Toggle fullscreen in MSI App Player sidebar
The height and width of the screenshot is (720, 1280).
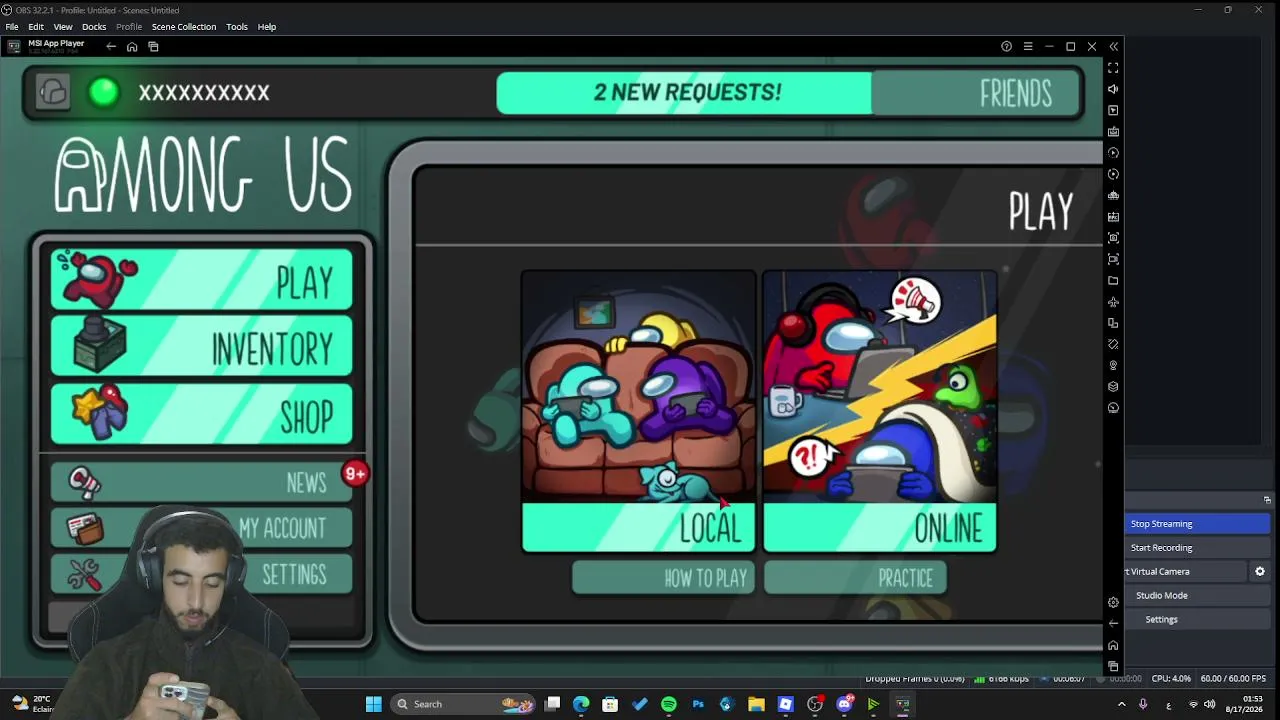pos(1113,68)
